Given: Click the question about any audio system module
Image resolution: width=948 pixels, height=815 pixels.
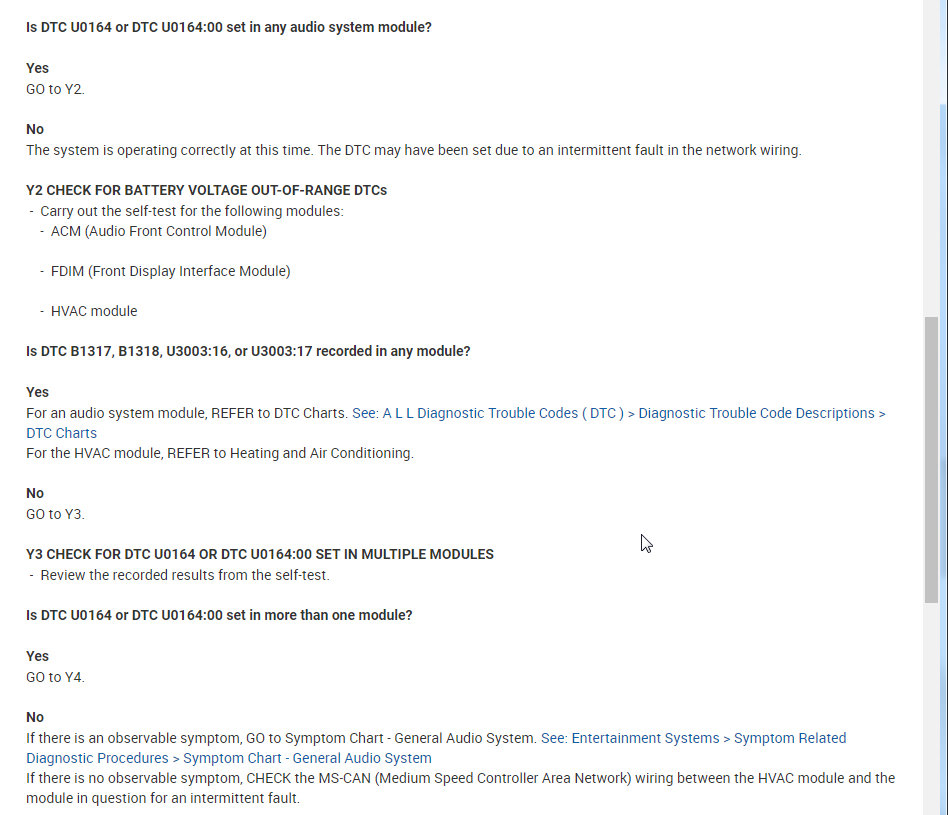Looking at the screenshot, I should [228, 27].
